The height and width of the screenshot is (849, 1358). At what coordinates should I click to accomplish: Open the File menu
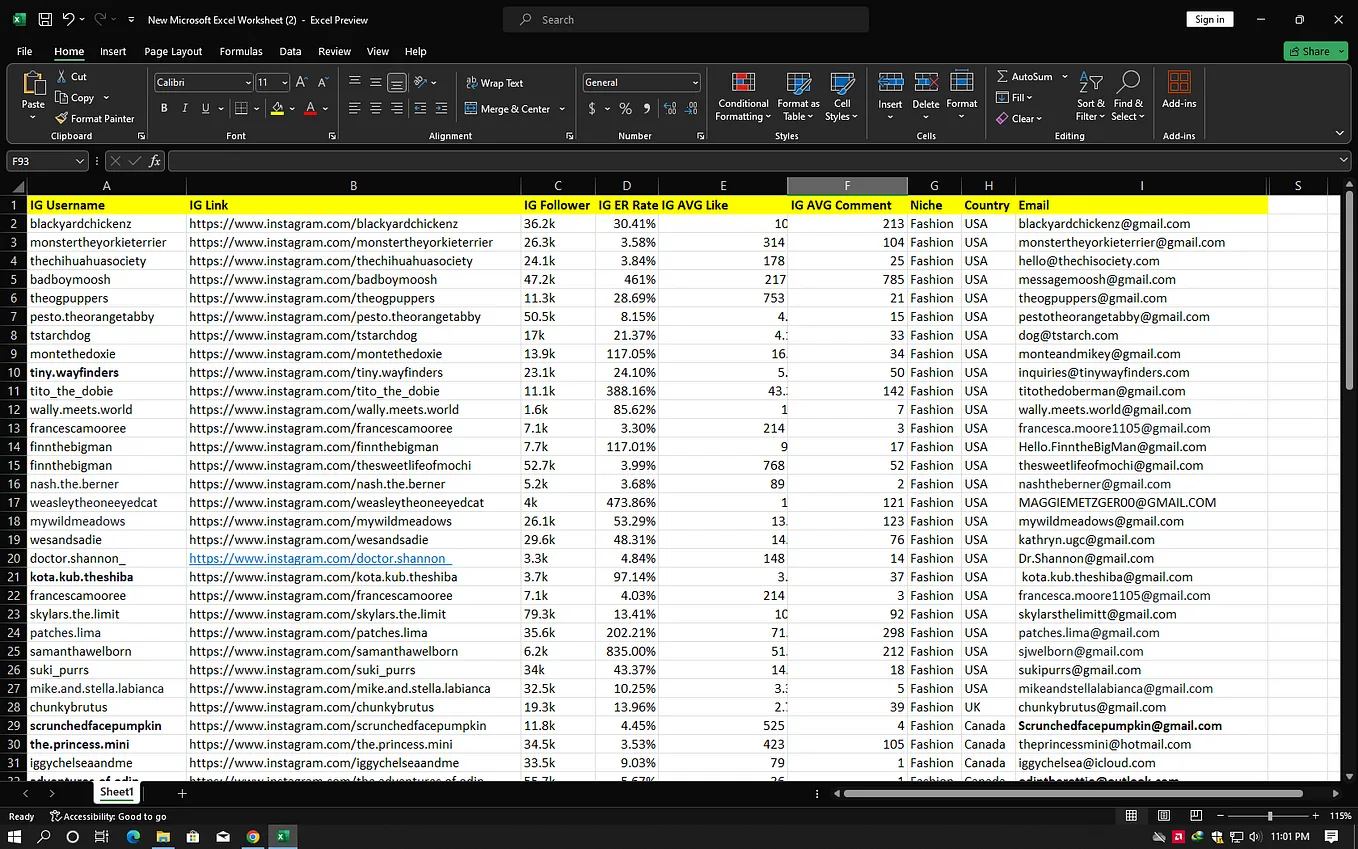point(24,51)
